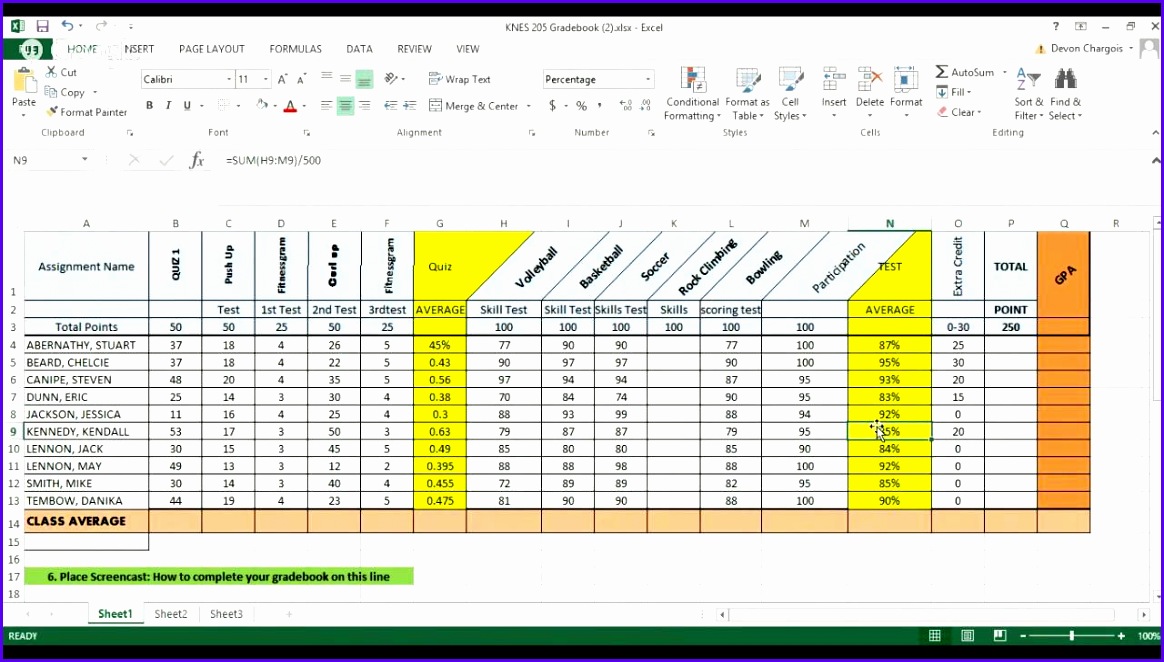Screen dimensions: 1164x662
Task: Switch to the FORMULAS tab
Action: [x=295, y=49]
